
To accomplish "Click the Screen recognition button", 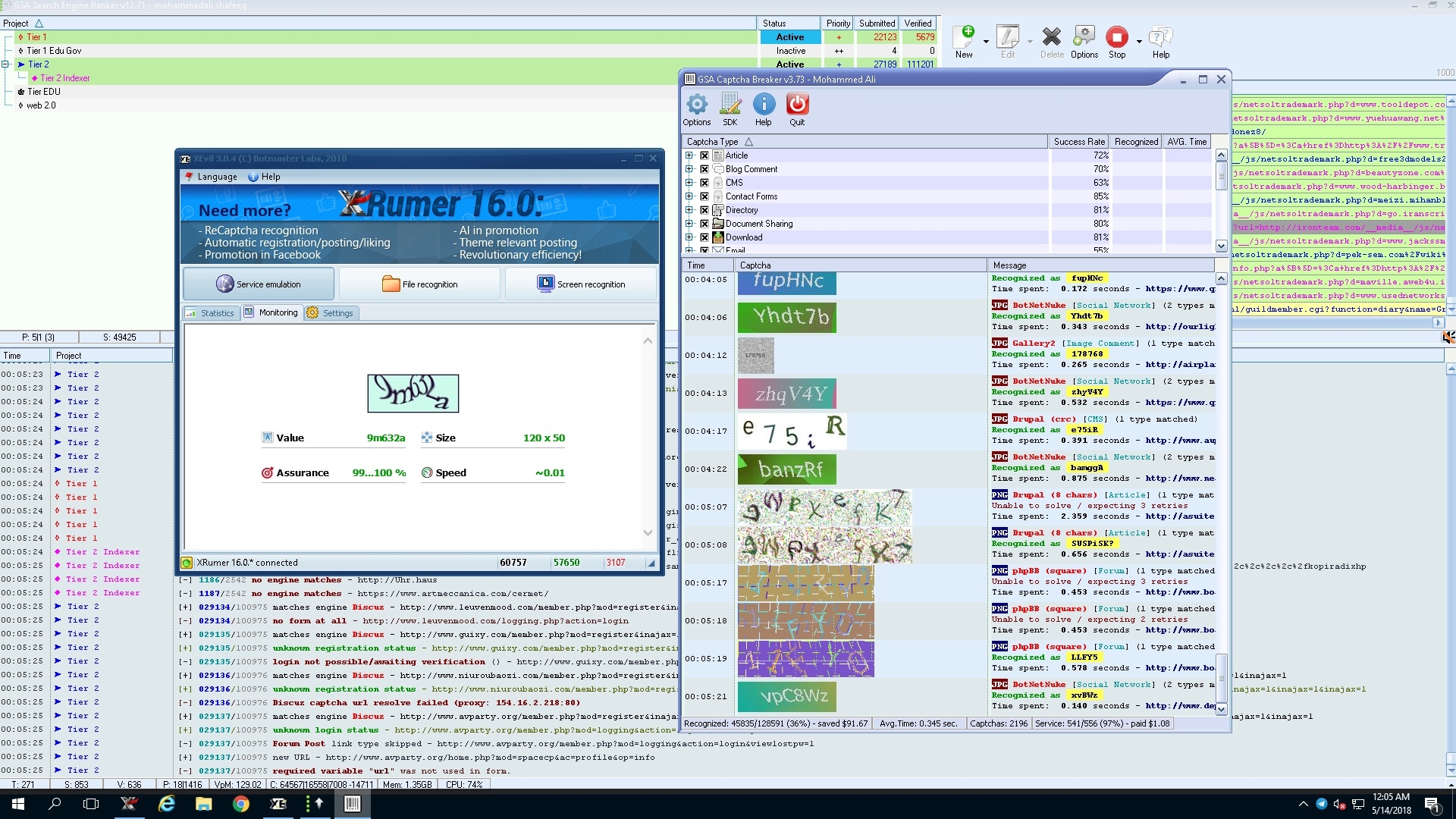I will click(x=582, y=284).
